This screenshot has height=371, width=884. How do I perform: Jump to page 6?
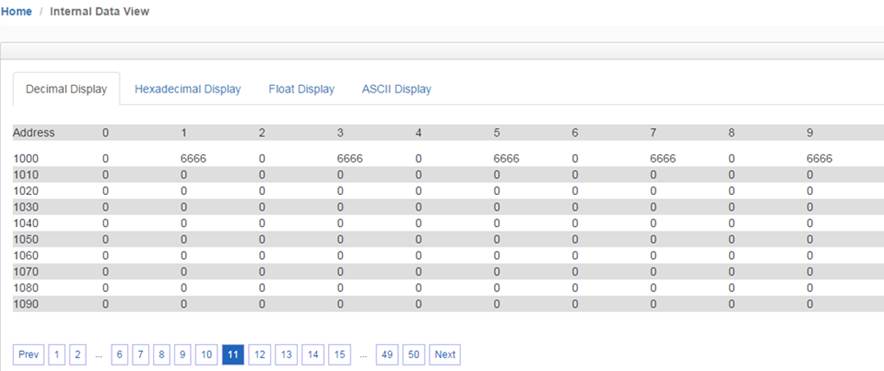point(119,355)
